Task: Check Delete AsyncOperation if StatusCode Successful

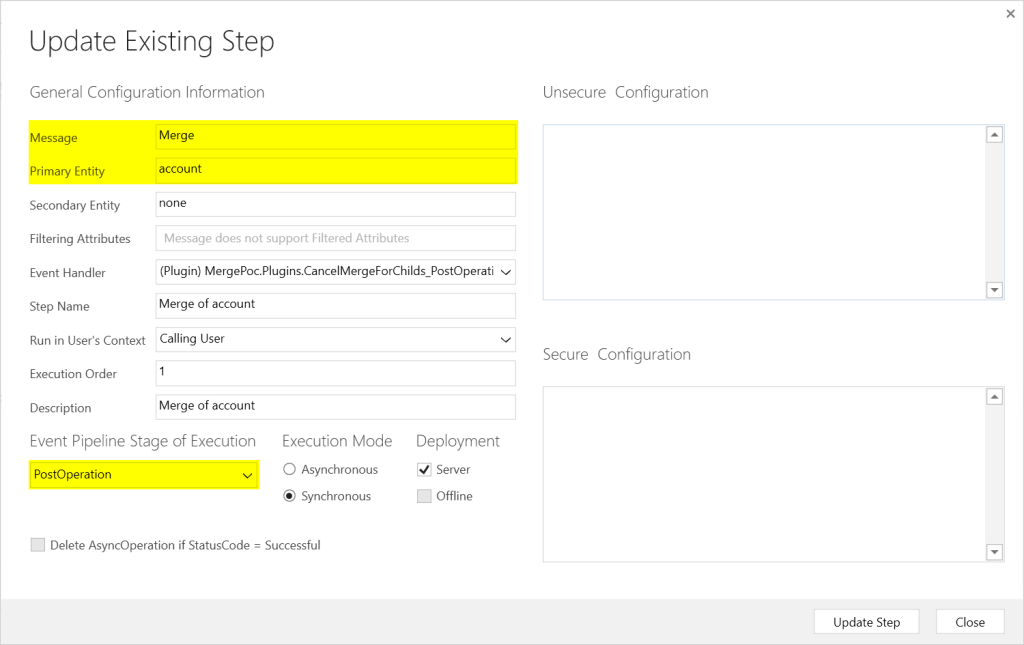Action: click(x=38, y=545)
